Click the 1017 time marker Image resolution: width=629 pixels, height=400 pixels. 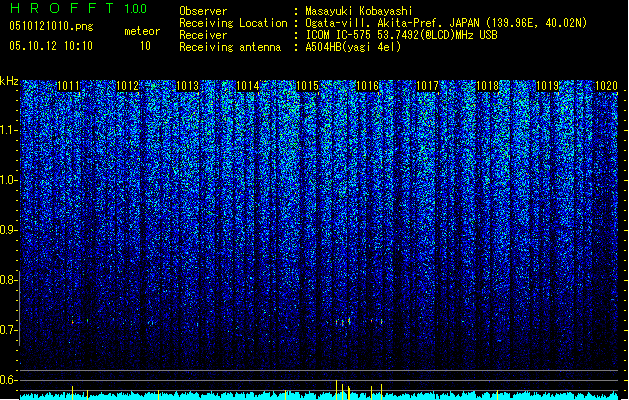click(x=428, y=86)
